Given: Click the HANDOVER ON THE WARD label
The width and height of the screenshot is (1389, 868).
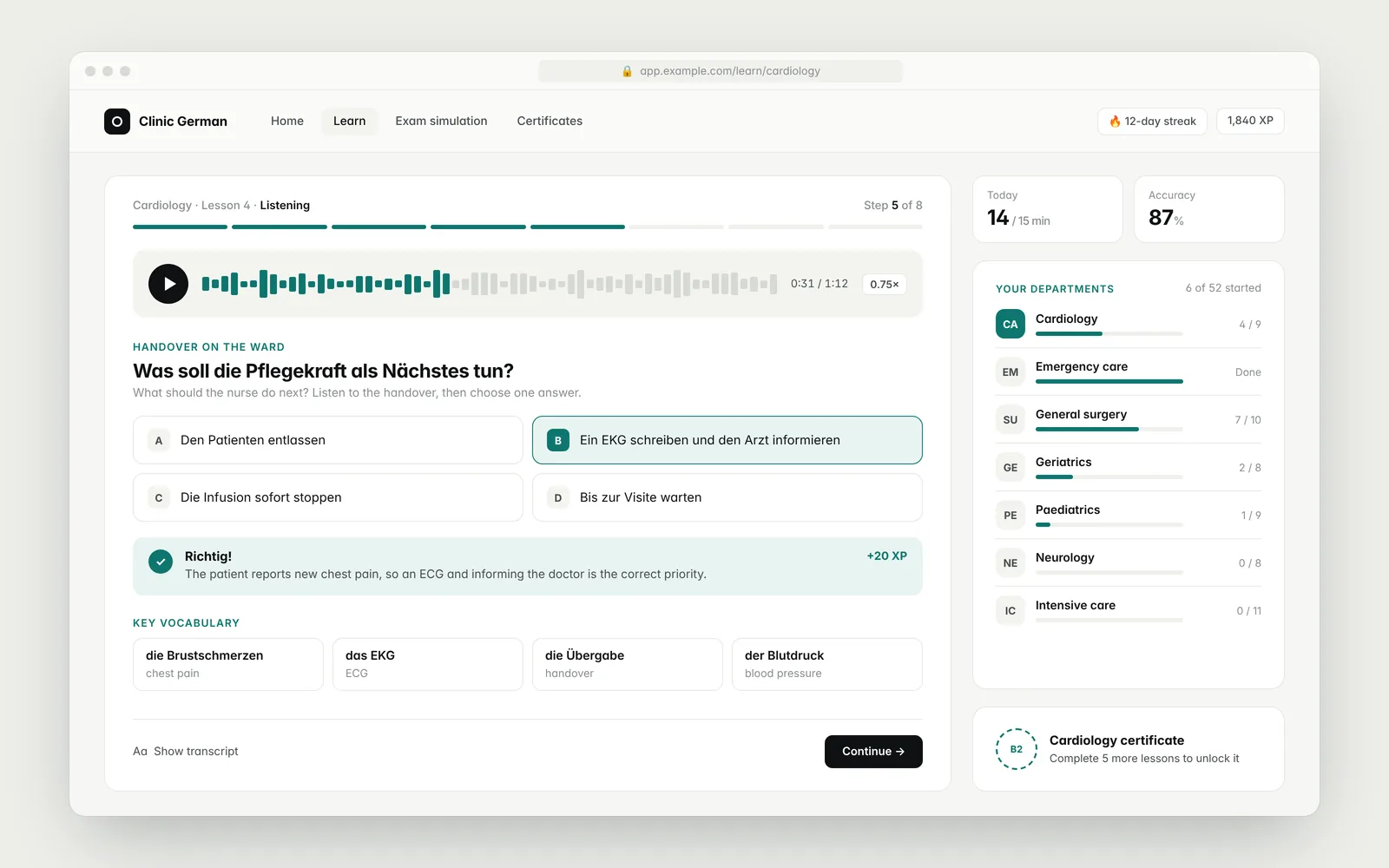Looking at the screenshot, I should tap(208, 347).
